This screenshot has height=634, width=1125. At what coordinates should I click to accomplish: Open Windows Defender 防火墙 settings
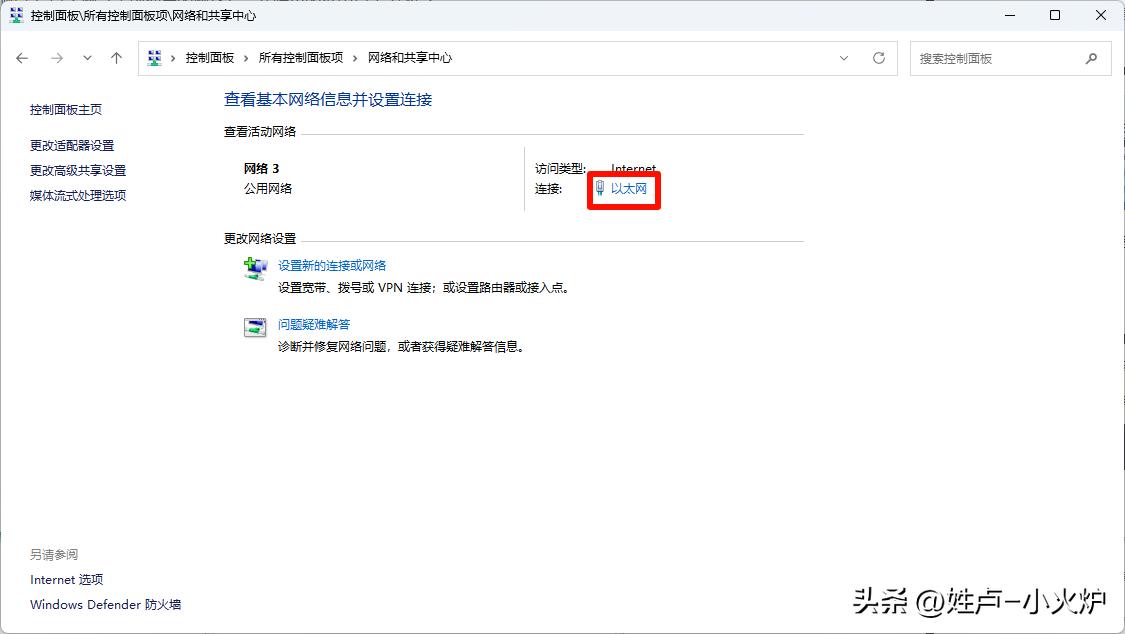104,604
